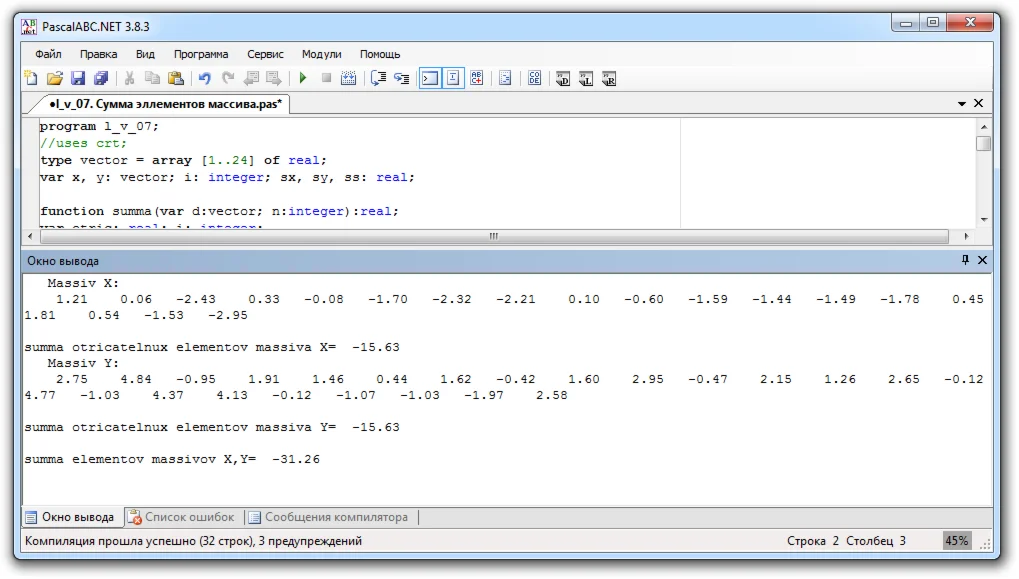Toggle the input panel toolbar button
1019x579 pixels.
pos(453,78)
